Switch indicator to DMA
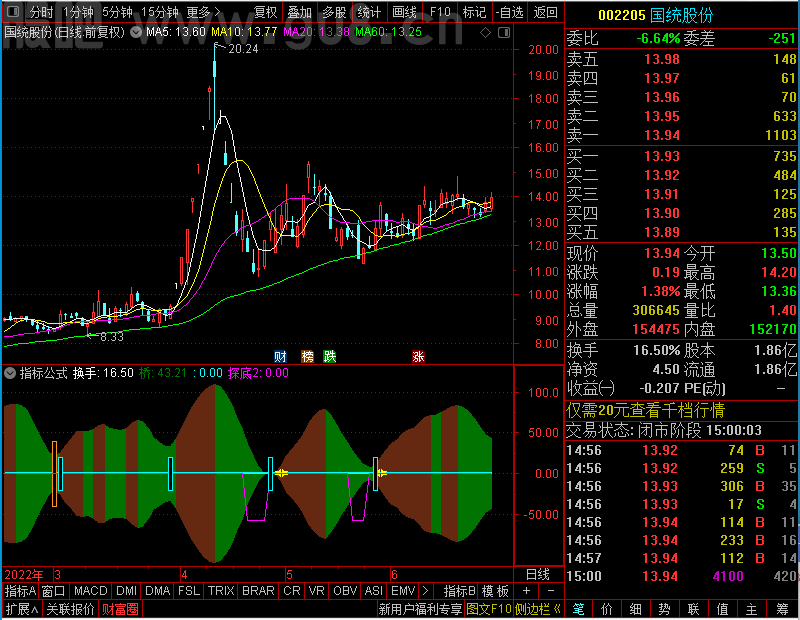This screenshot has height=620, width=800. pos(157,591)
